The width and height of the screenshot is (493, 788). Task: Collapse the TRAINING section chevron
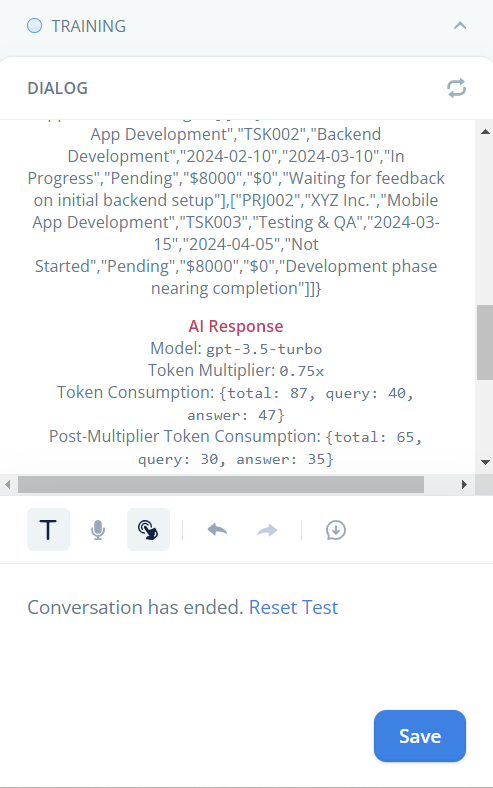point(460,26)
